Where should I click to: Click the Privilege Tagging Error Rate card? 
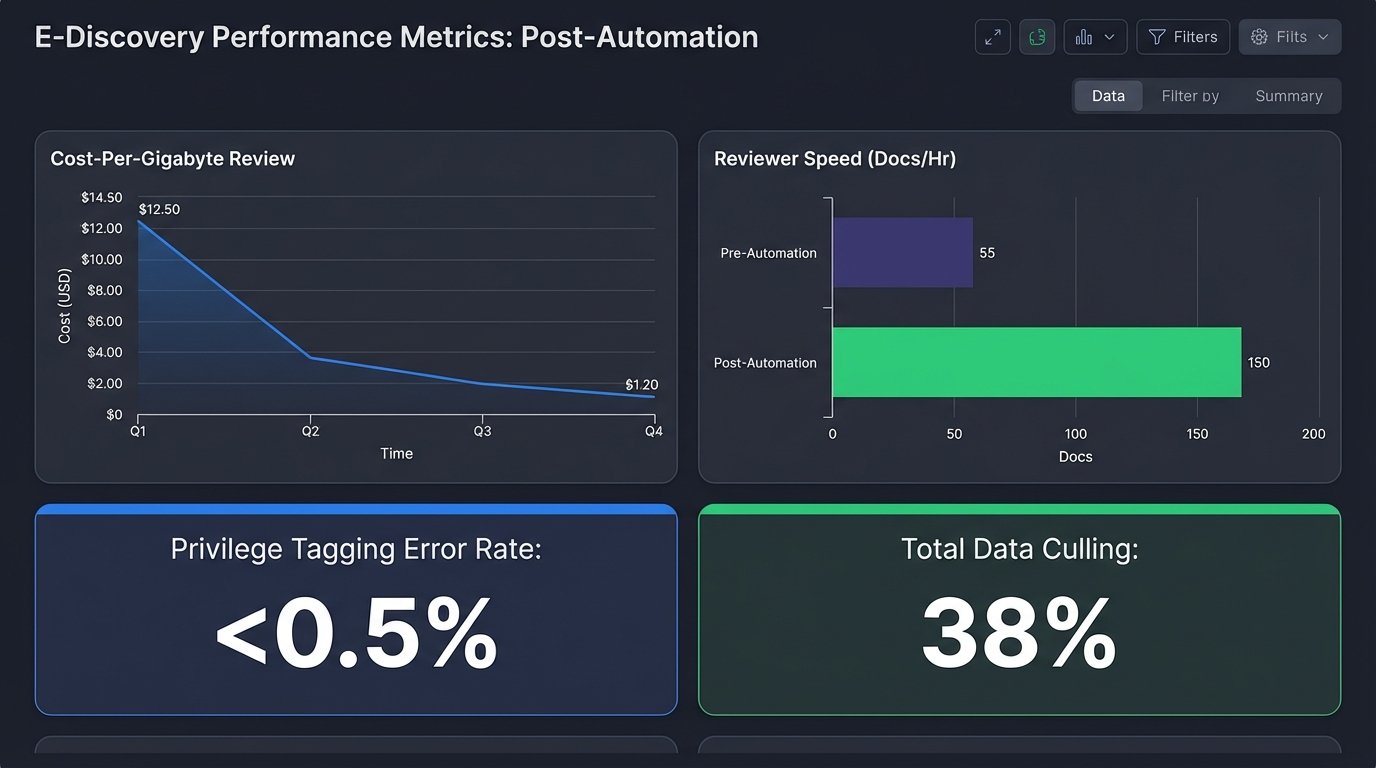(x=356, y=610)
